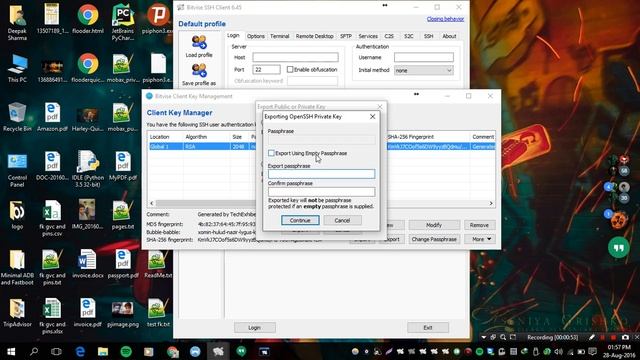Select the Recycle Bin desktop icon
Screen dimensions: 640x360
click(x=17, y=117)
